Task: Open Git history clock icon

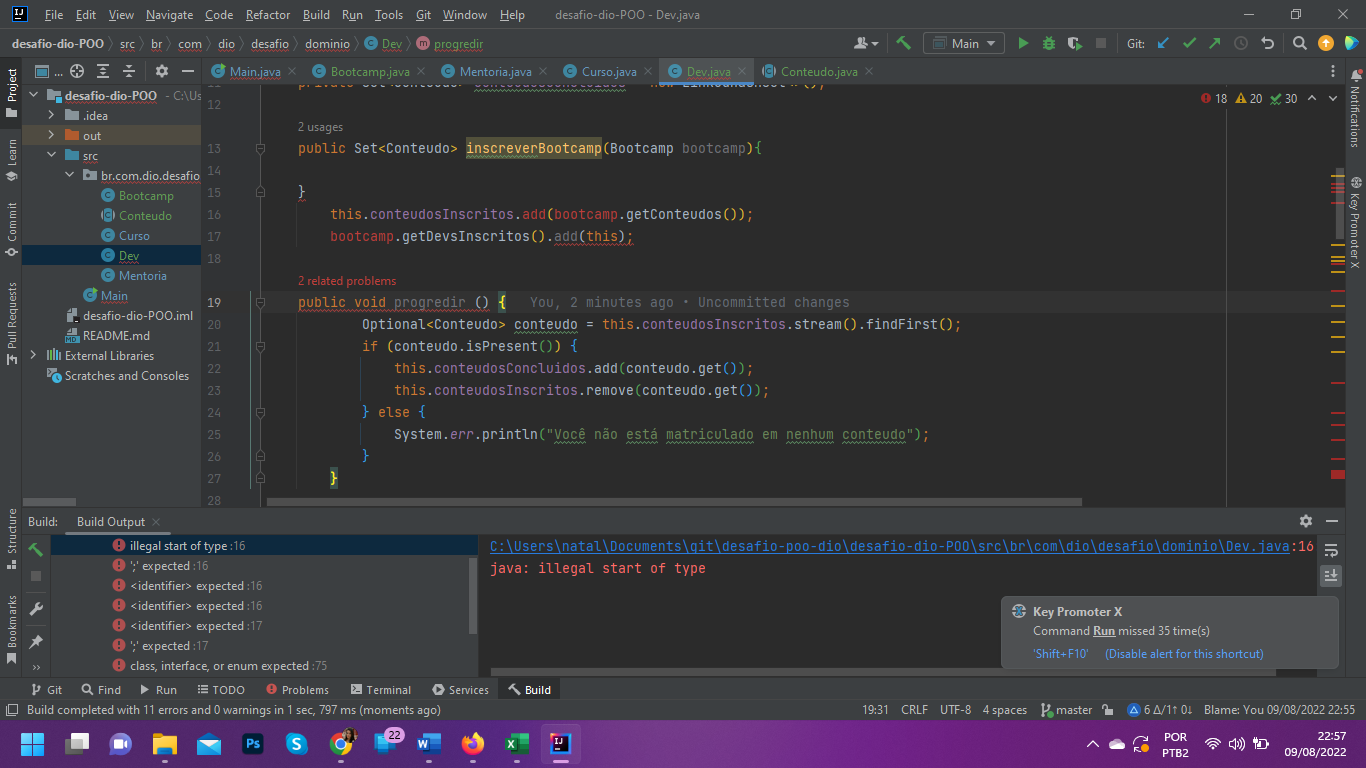Action: [1241, 43]
